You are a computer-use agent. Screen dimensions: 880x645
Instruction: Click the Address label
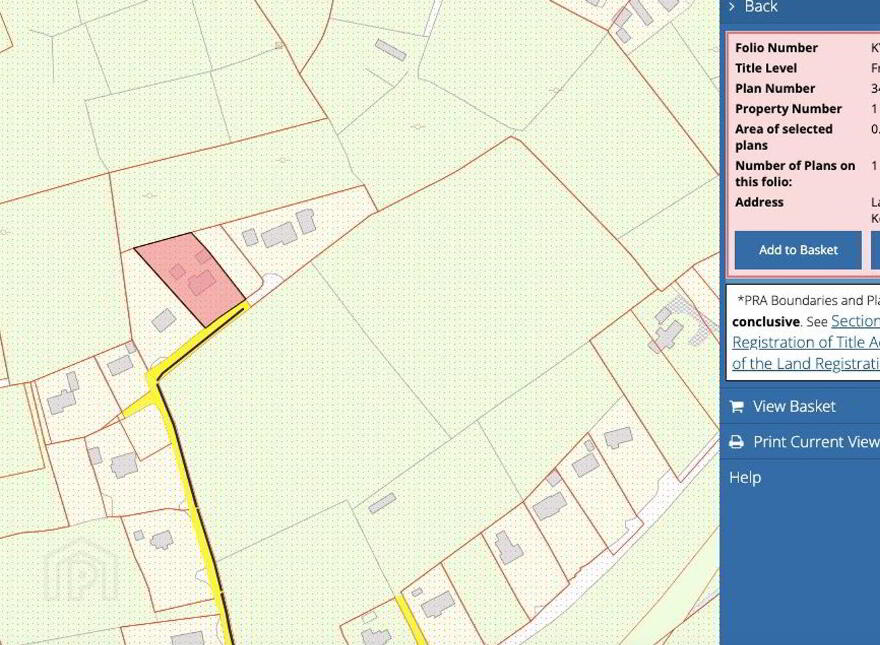click(x=759, y=202)
